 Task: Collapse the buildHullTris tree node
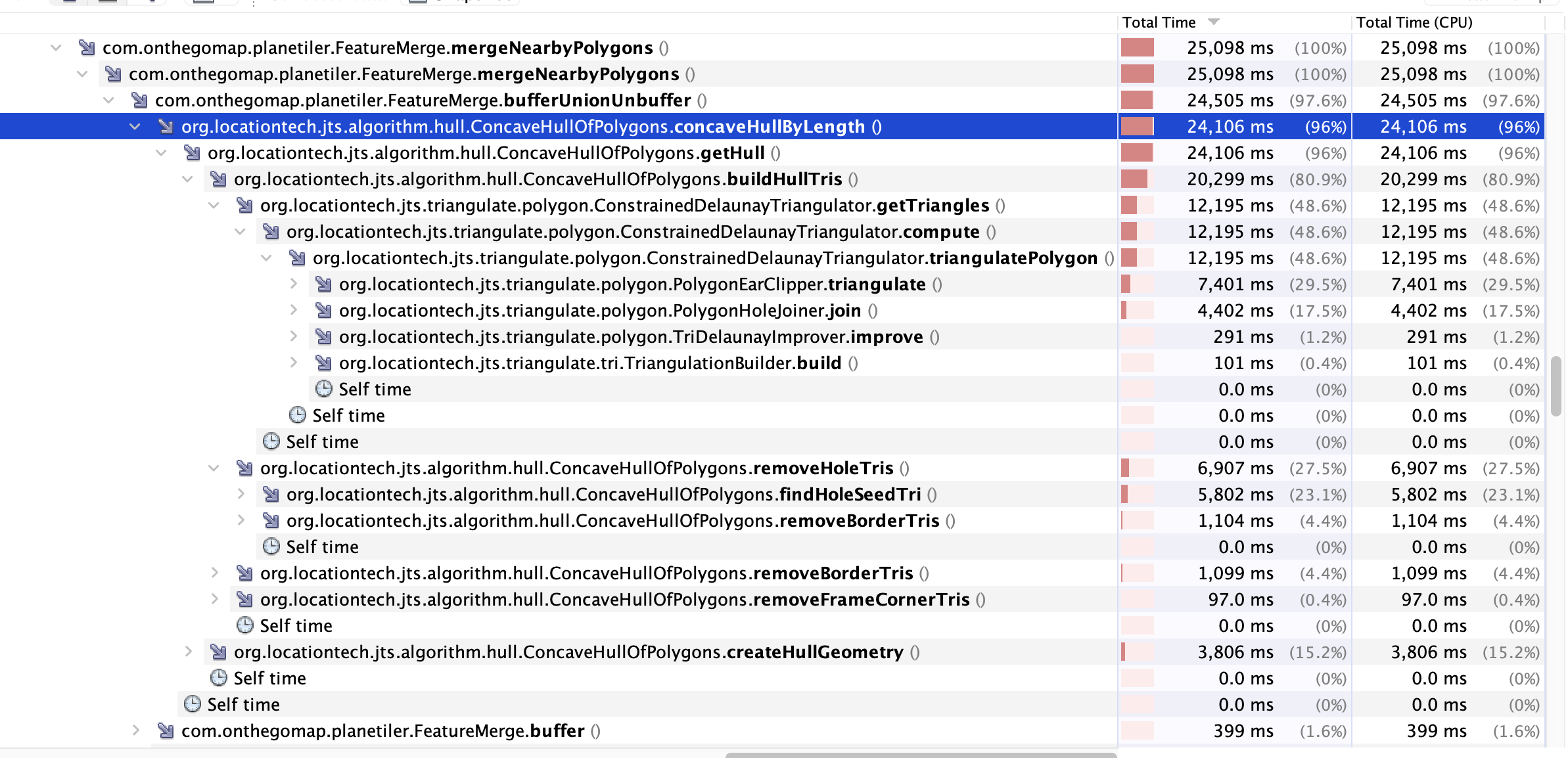coord(187,179)
